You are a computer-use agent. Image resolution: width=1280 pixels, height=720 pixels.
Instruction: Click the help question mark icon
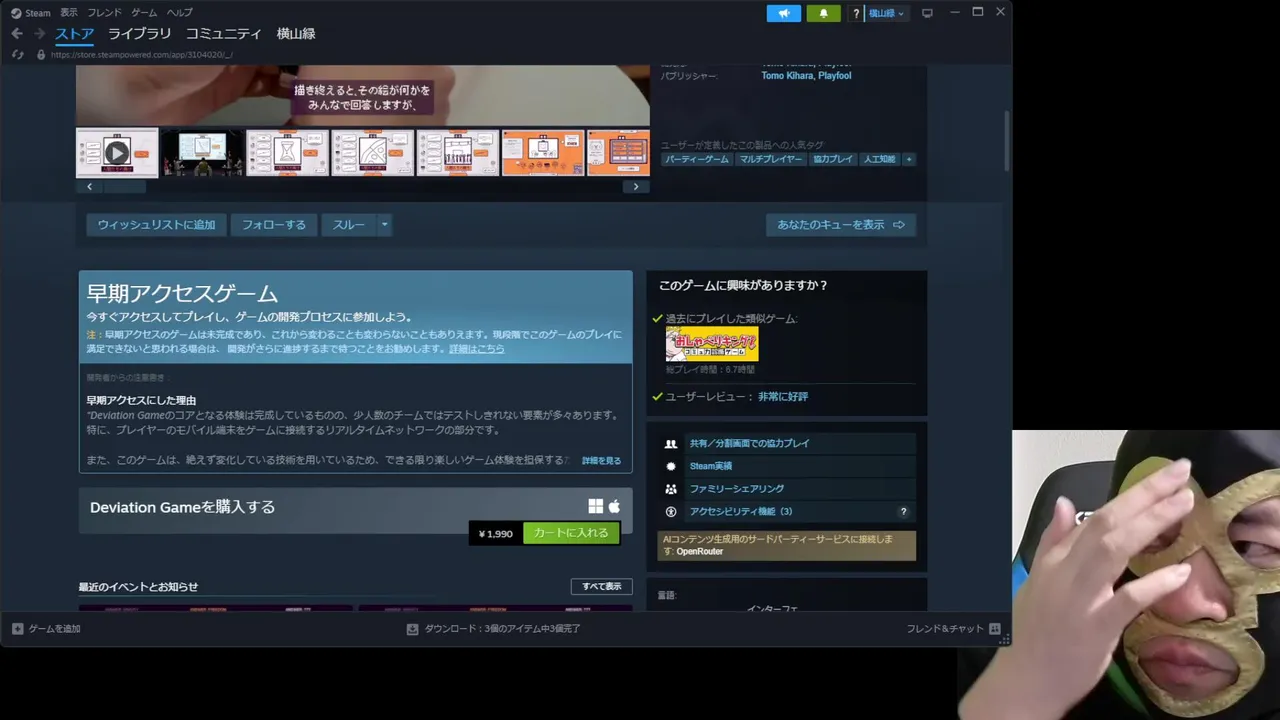(x=856, y=13)
